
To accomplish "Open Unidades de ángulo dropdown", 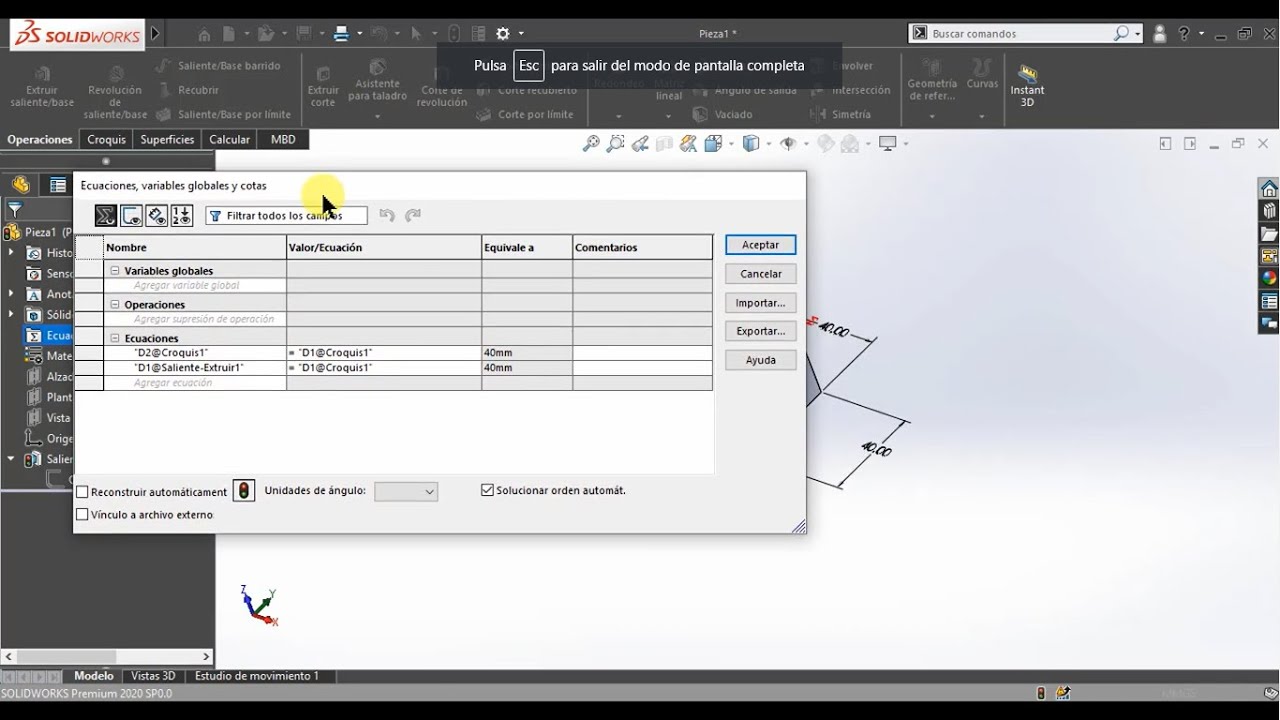I will click(406, 492).
